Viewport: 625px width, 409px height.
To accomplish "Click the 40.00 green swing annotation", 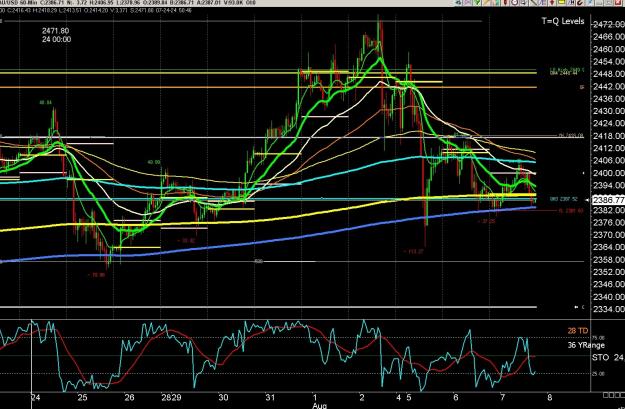I will point(154,162).
